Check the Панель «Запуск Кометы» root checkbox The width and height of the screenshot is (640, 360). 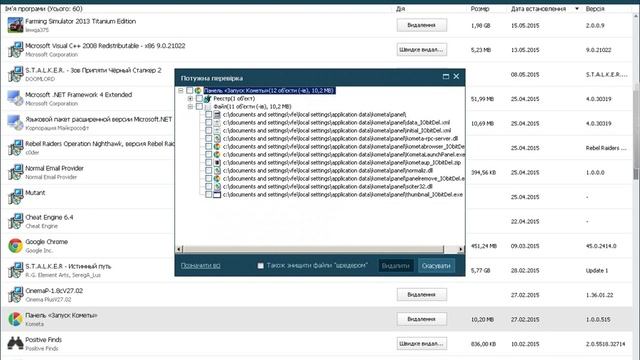pyautogui.click(x=189, y=90)
